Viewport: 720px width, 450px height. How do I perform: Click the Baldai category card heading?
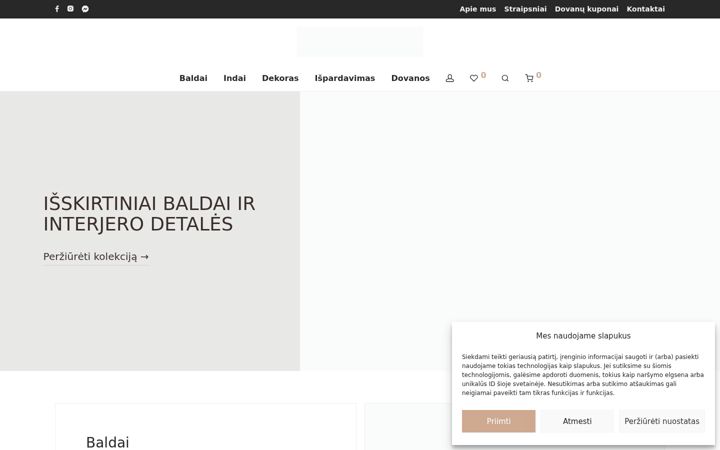point(107,442)
